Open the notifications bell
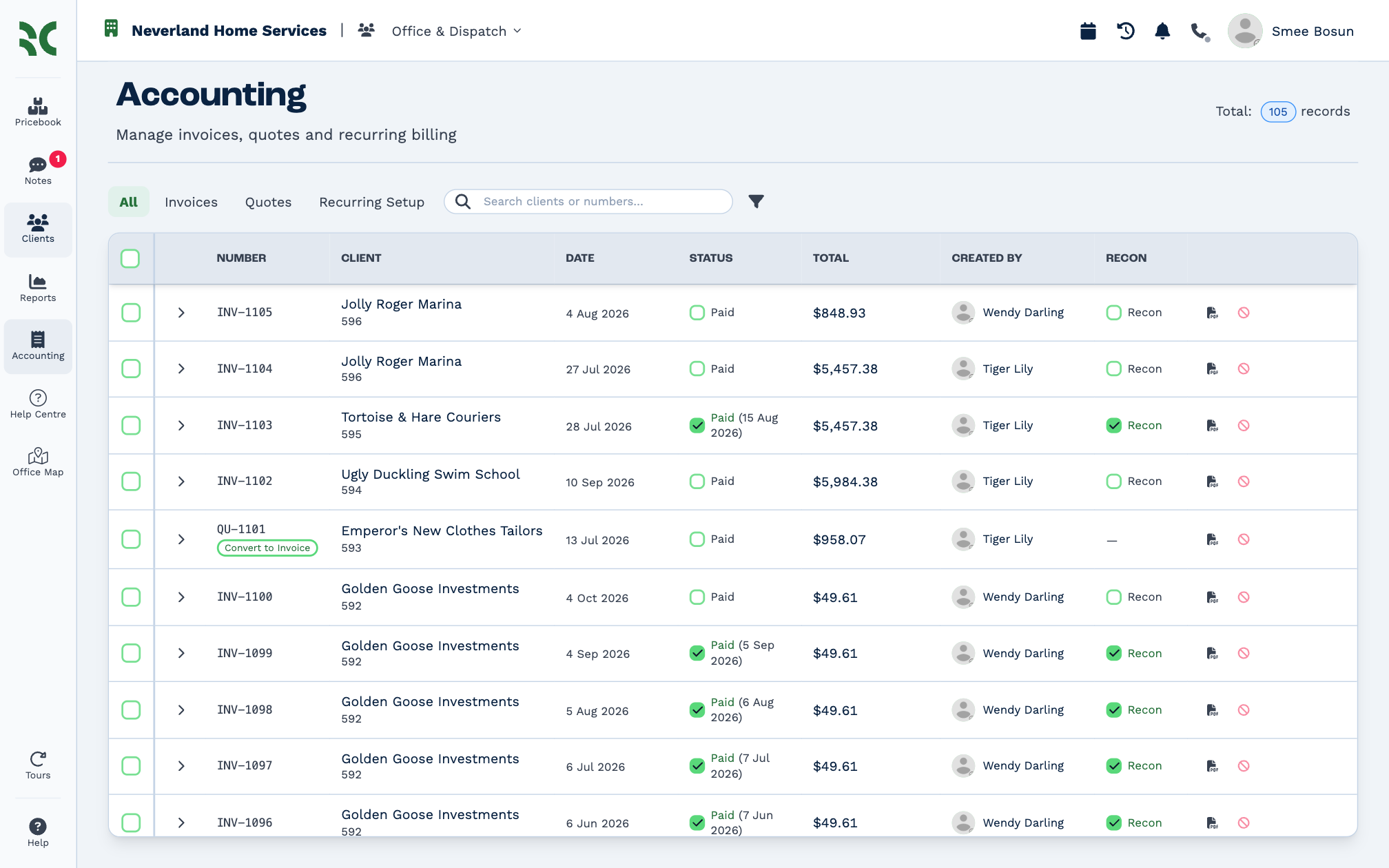Viewport: 1389px width, 868px height. [1162, 31]
